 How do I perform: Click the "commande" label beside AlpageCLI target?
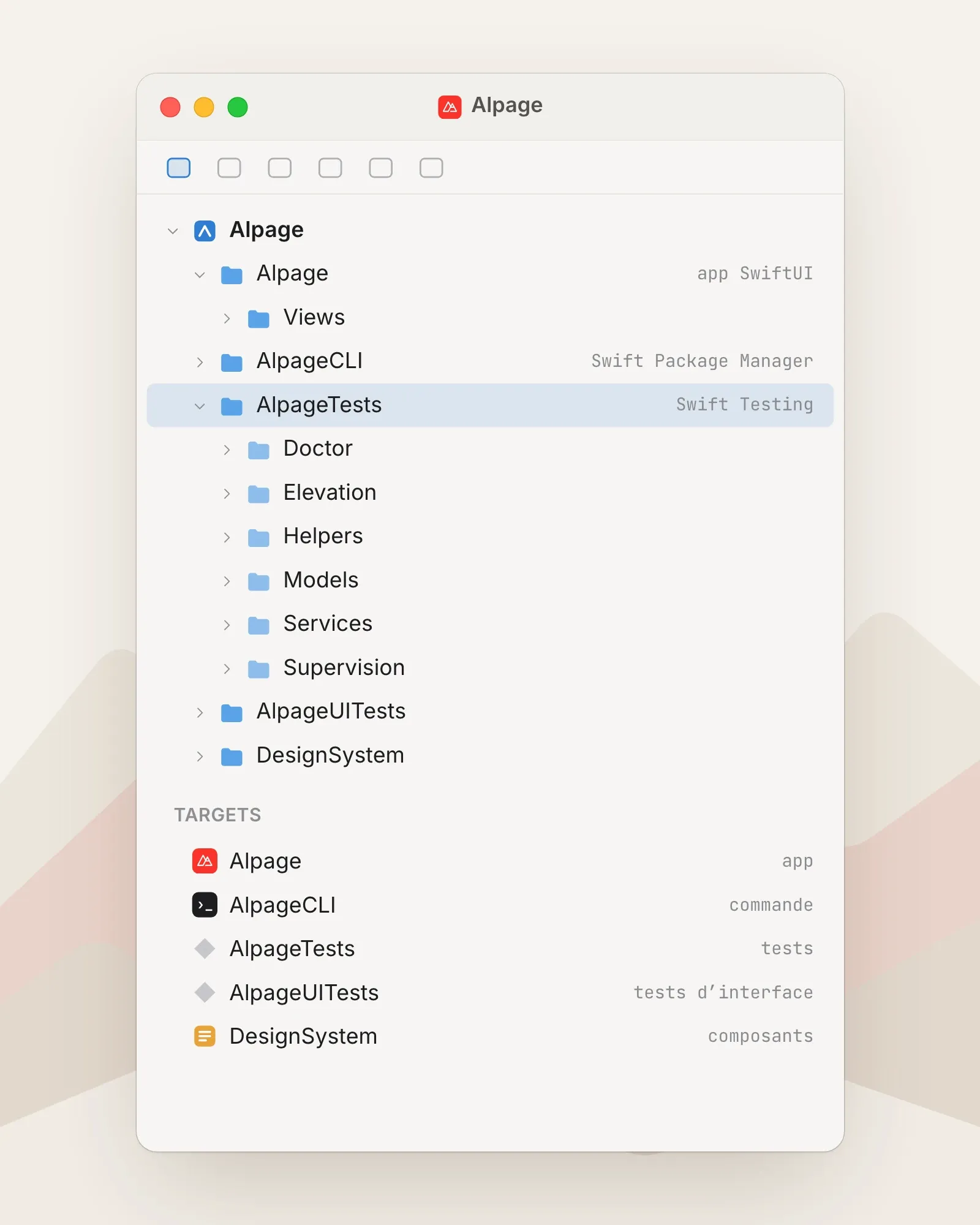pos(771,905)
